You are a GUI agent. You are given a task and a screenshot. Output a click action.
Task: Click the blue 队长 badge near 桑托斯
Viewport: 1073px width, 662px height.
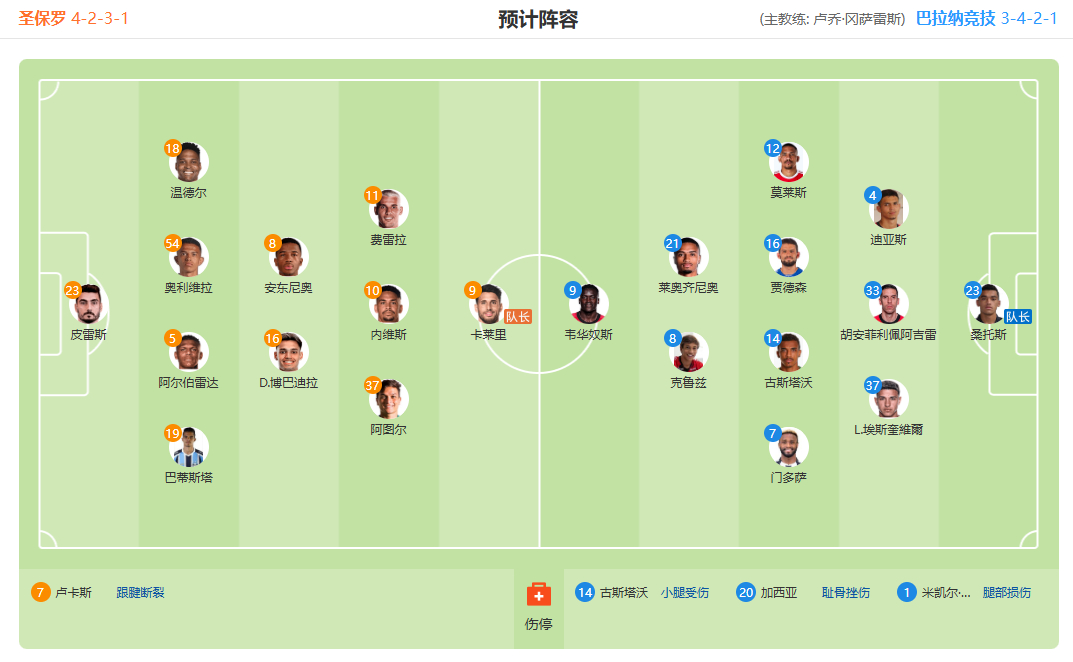[1018, 316]
